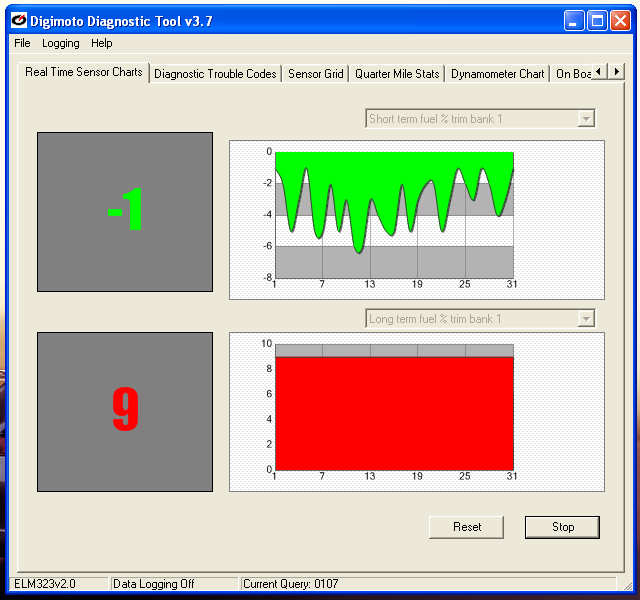Viewport: 640px width, 600px height.
Task: Maximize the Digimoto window
Action: 597,21
